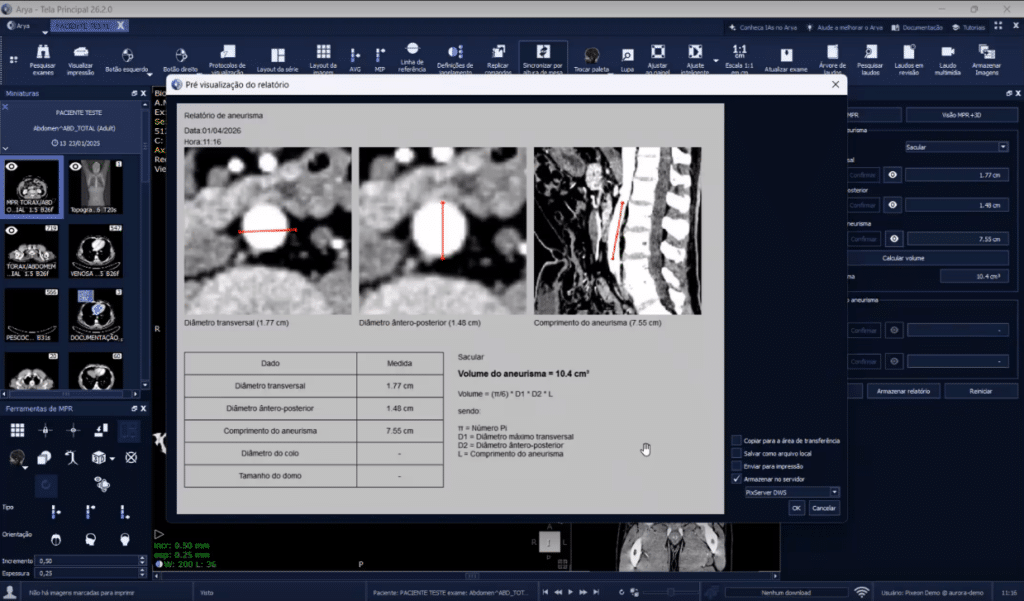Toggle eye icon beside 1.77 cm field
Viewport: 1024px width, 601px height.
[892, 174]
